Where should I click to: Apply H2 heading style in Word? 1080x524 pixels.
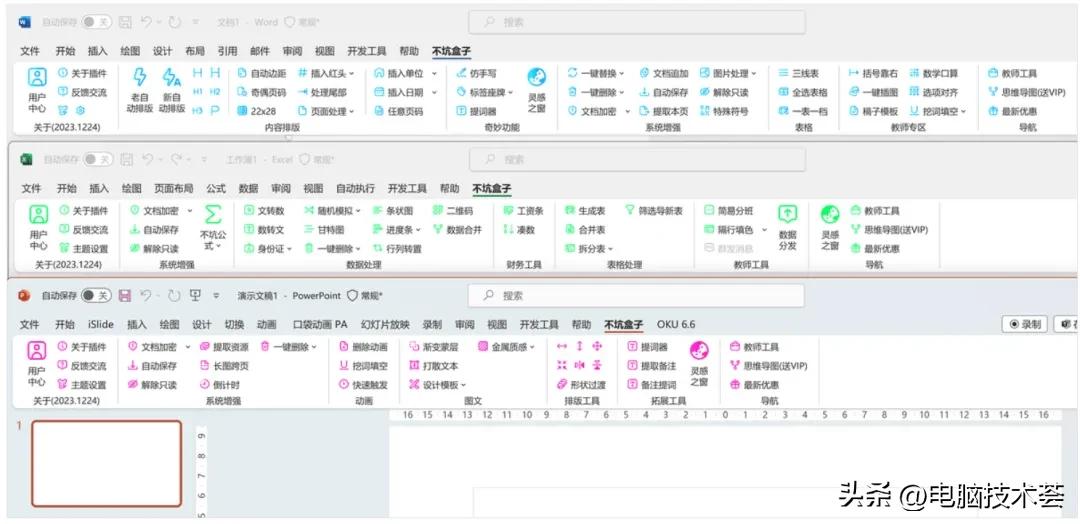click(x=215, y=92)
